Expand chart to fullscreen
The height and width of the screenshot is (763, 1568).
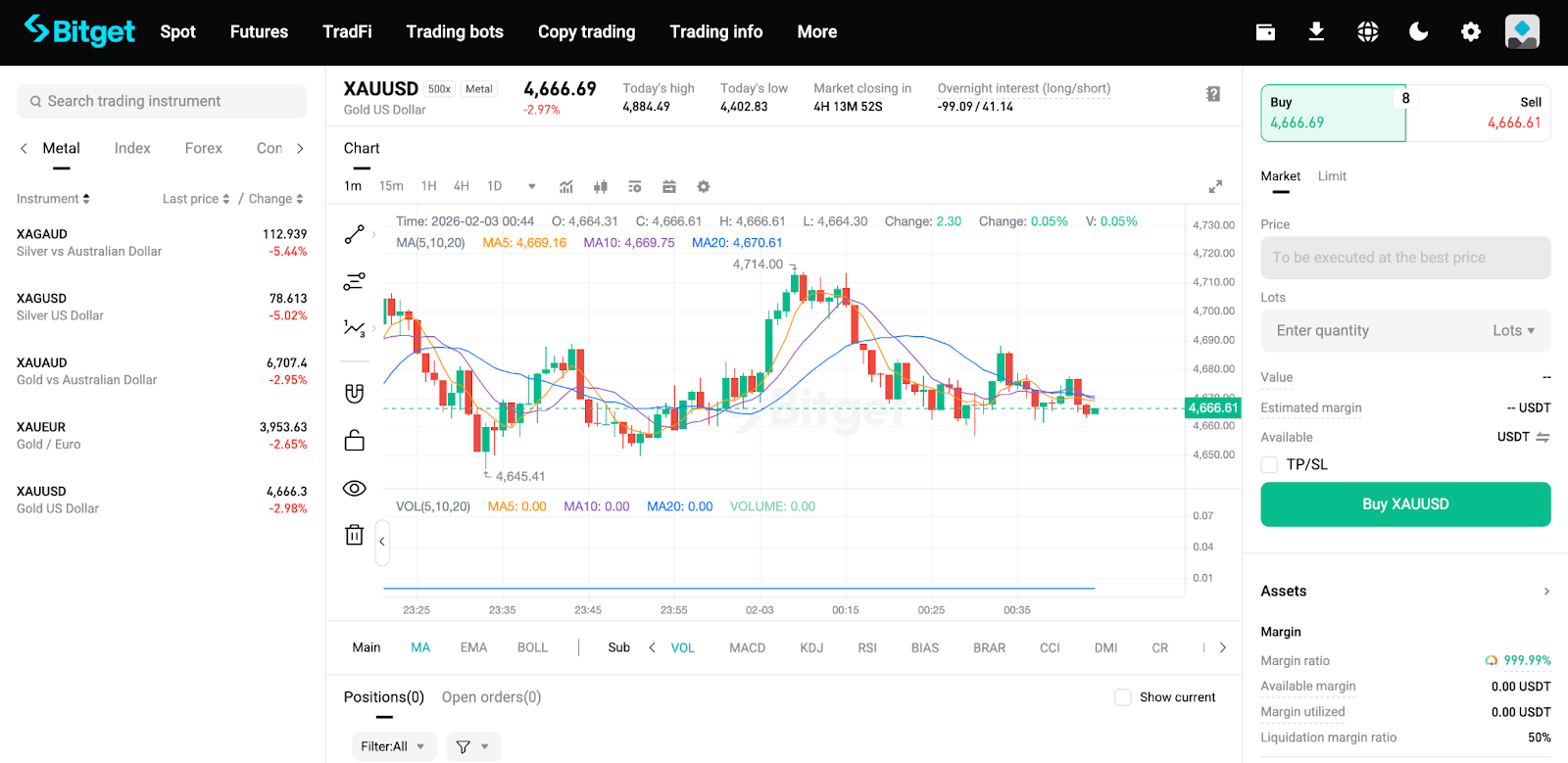[x=1215, y=186]
